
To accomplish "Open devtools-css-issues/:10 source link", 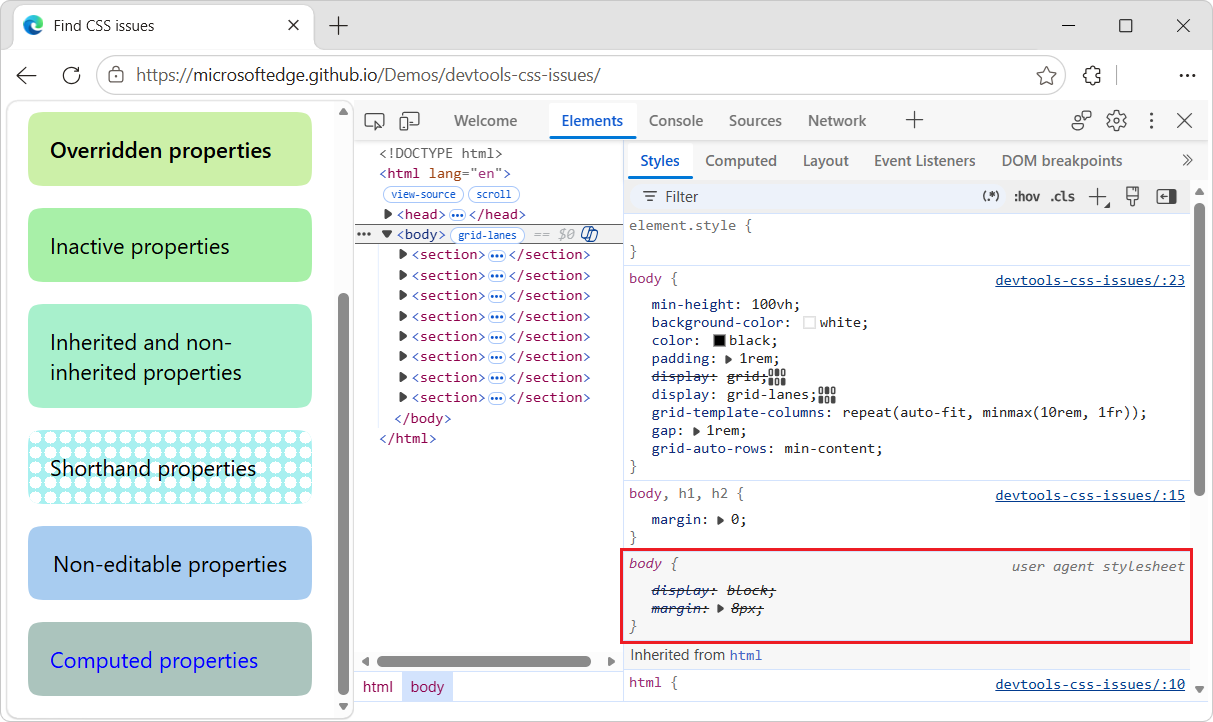I will coord(1090,684).
